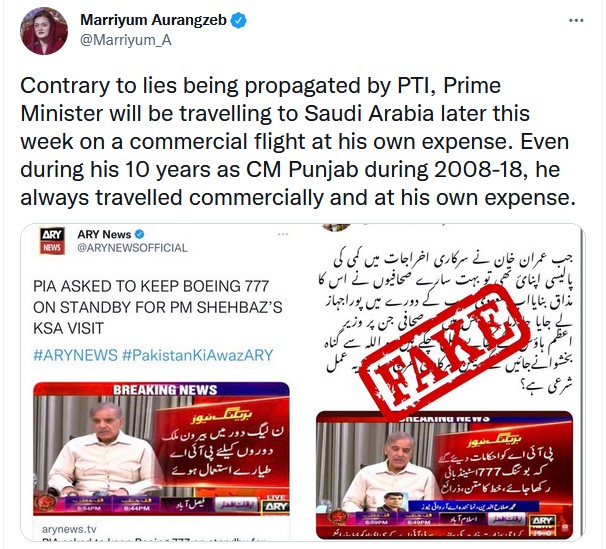Viewport: 606px width, 549px height.
Task: Click the ARY News logo avatar
Action: [52, 241]
